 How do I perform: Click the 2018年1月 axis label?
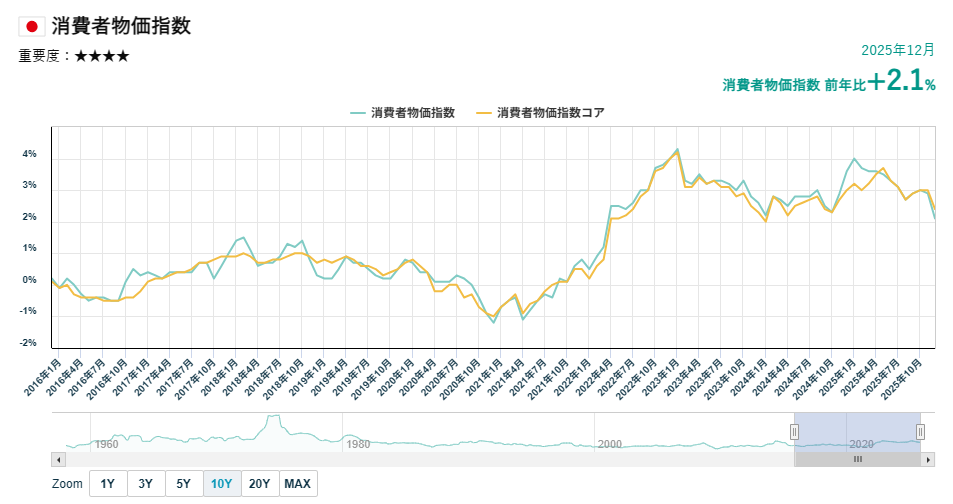pyautogui.click(x=219, y=378)
